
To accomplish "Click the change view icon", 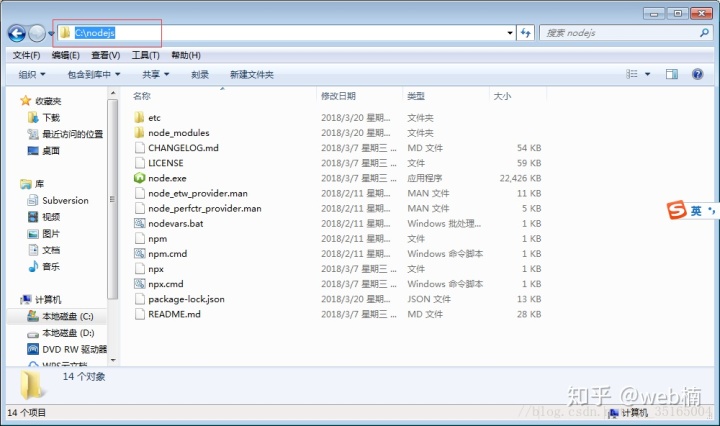I will pos(632,74).
